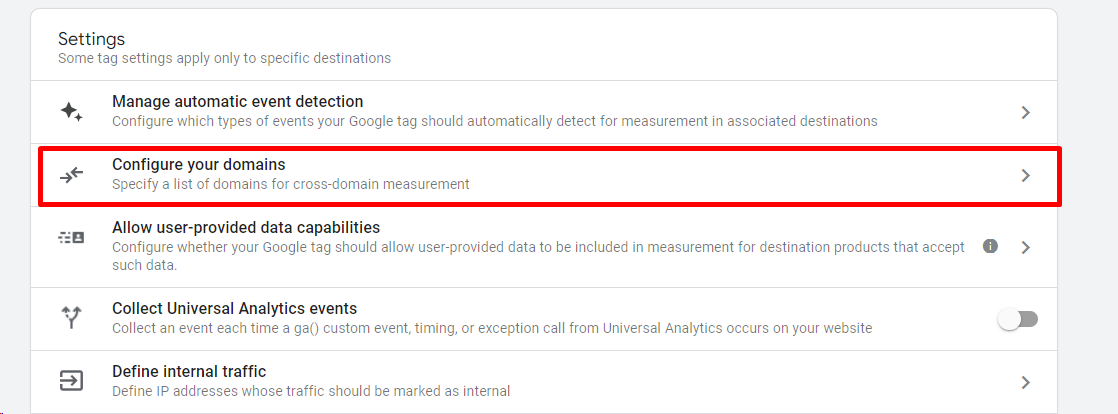The width and height of the screenshot is (1118, 414).
Task: Open Allow user-provided data capabilities
Action: tap(544, 247)
